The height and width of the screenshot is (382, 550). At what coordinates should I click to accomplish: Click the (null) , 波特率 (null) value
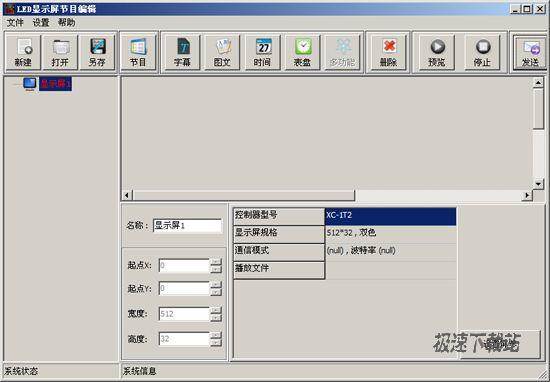click(390, 252)
